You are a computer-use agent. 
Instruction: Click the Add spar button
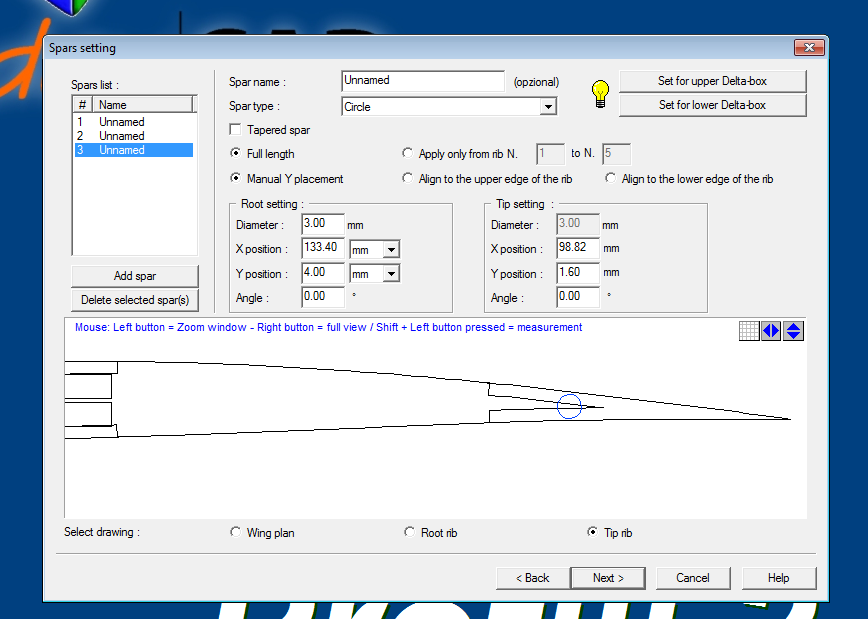click(x=135, y=276)
